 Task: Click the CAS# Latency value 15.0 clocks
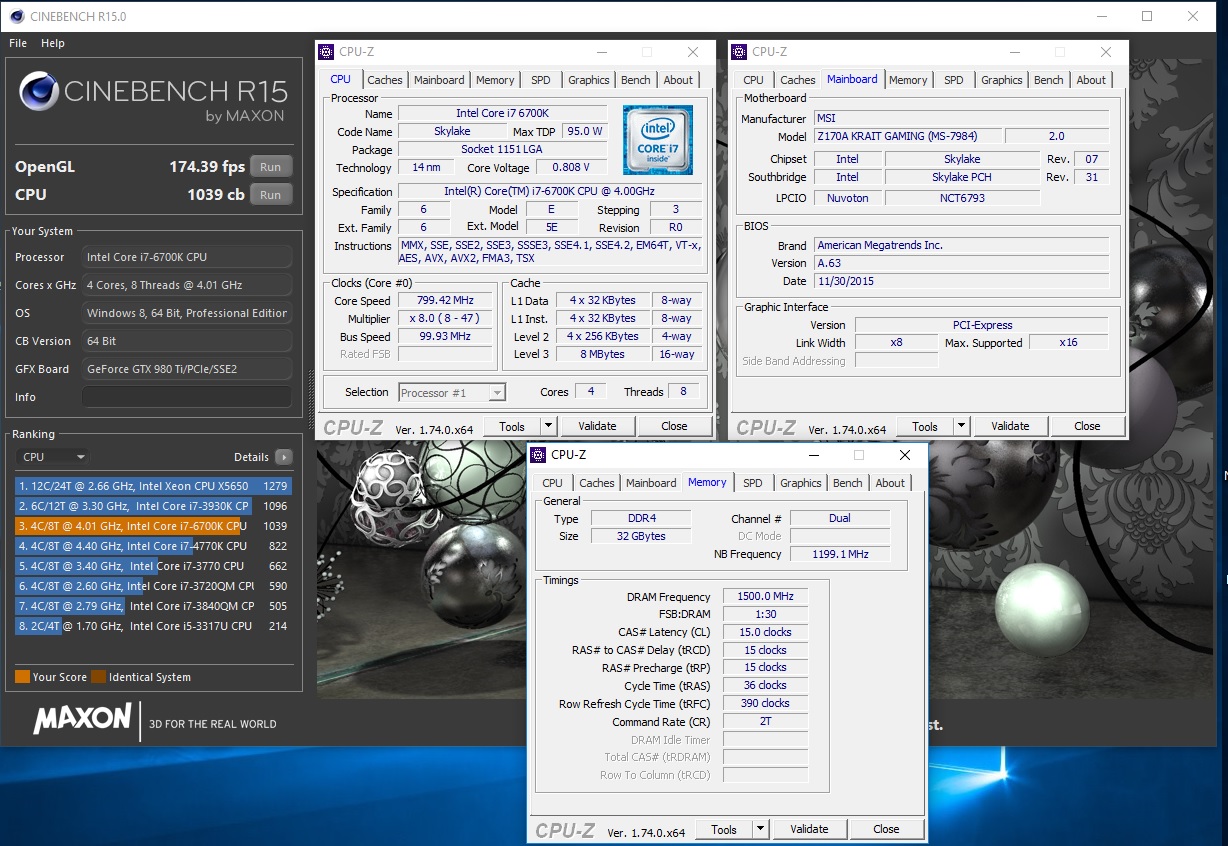(x=765, y=632)
